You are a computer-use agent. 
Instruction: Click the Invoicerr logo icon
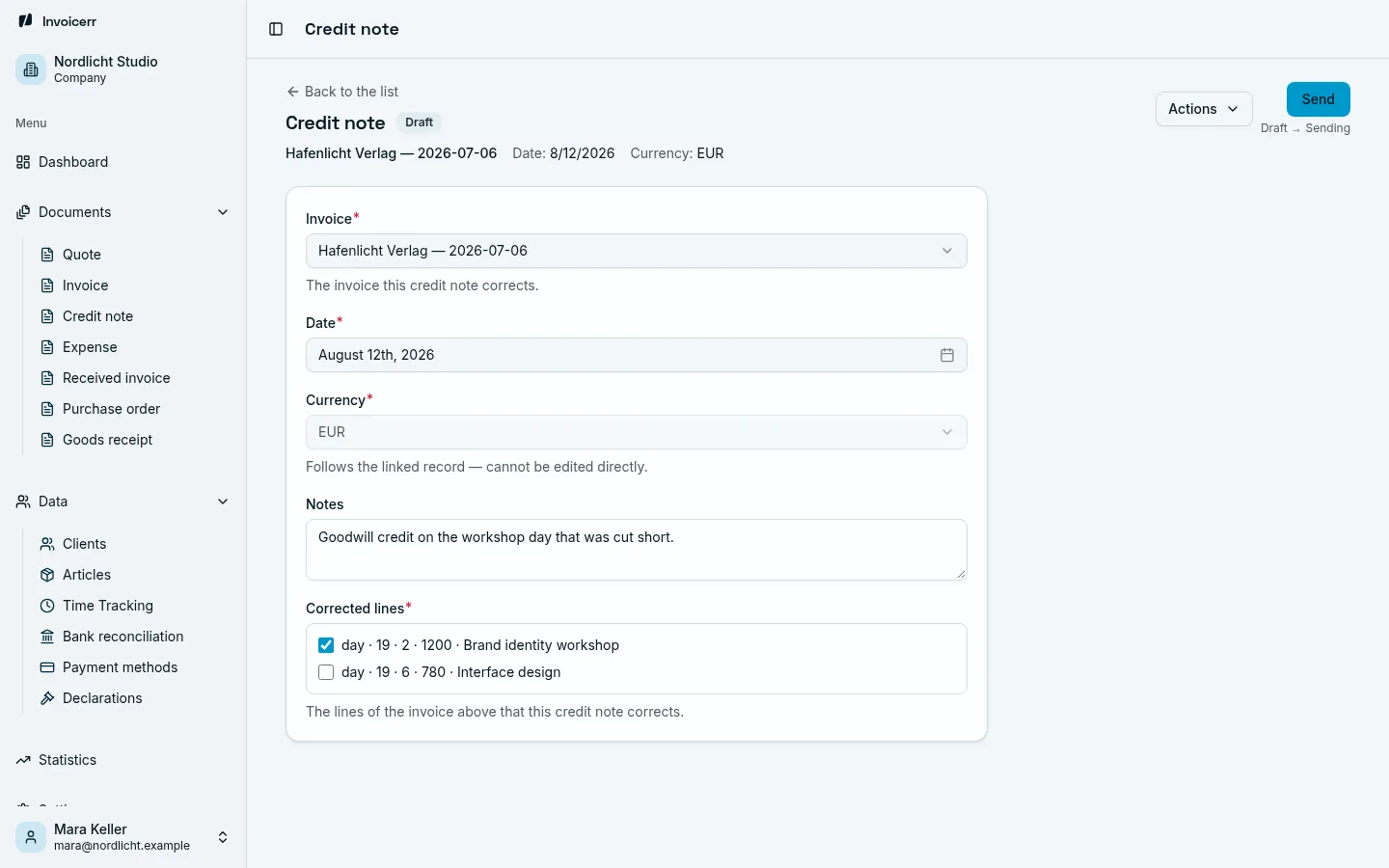[x=25, y=21]
